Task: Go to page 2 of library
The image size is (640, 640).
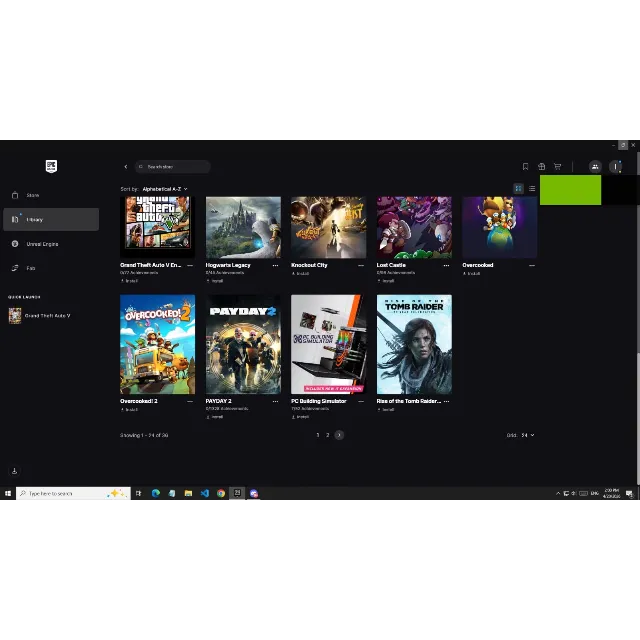Action: point(327,435)
